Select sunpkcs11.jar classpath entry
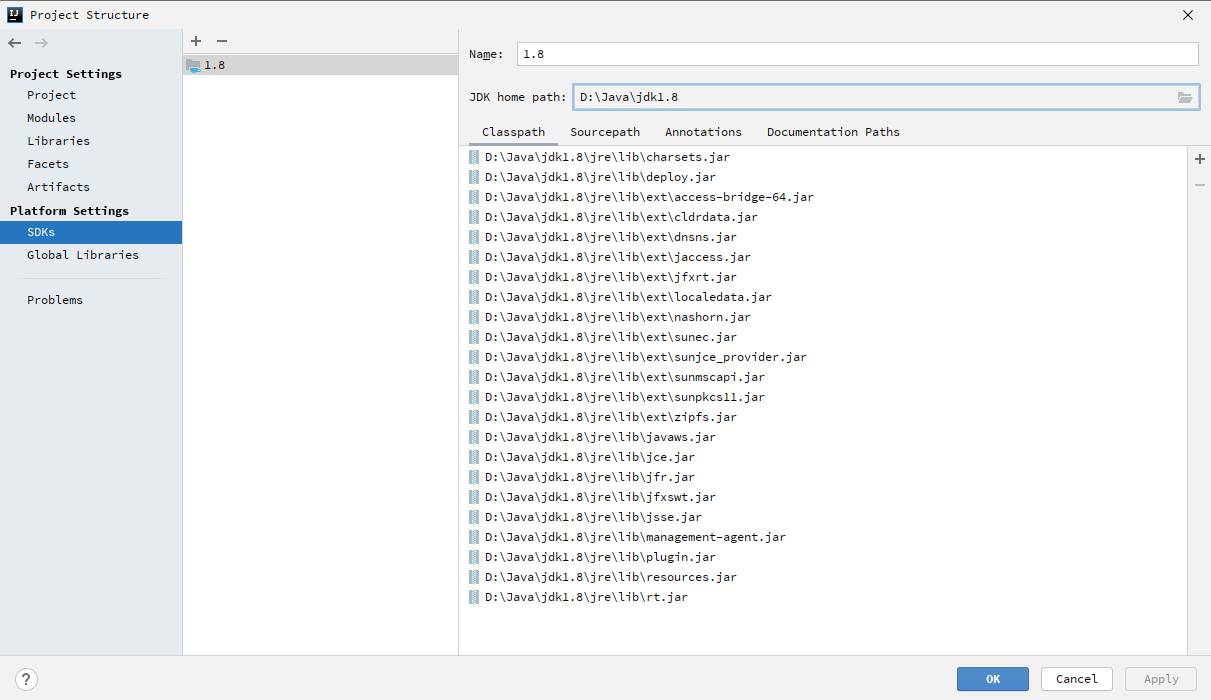 [x=823, y=397]
